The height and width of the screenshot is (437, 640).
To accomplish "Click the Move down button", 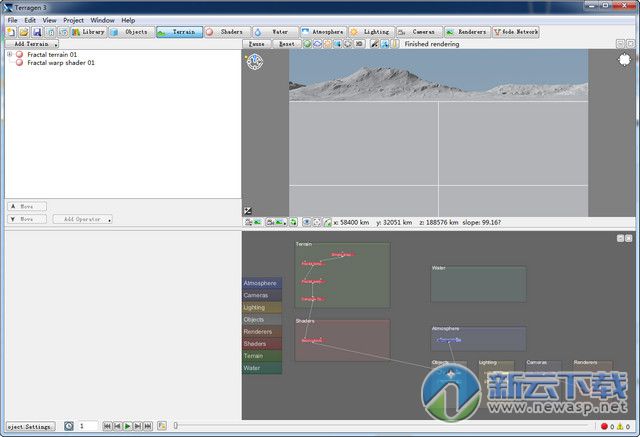I will [x=27, y=219].
